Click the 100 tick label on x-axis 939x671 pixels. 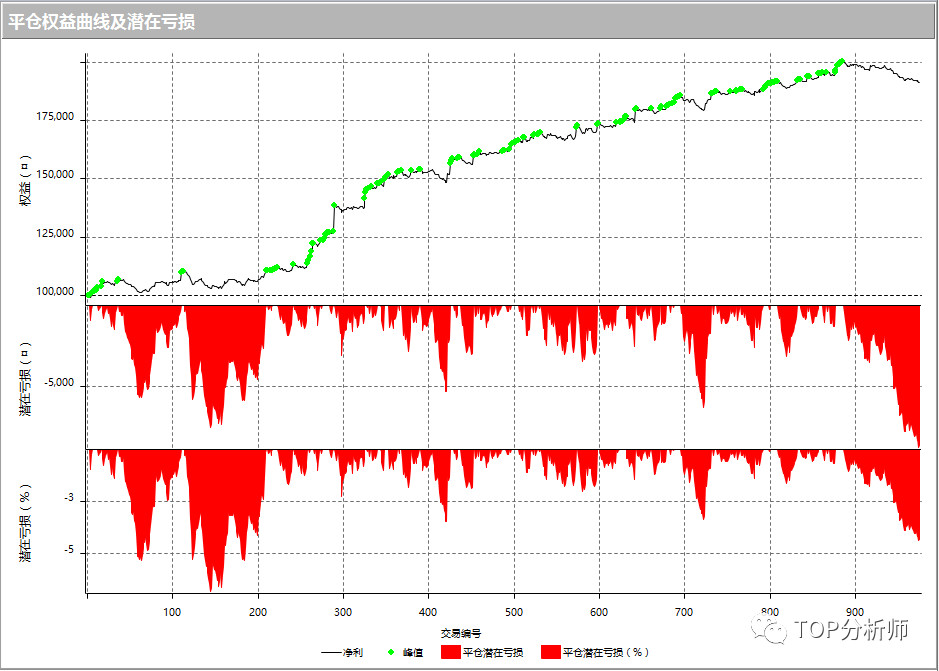coord(172,610)
